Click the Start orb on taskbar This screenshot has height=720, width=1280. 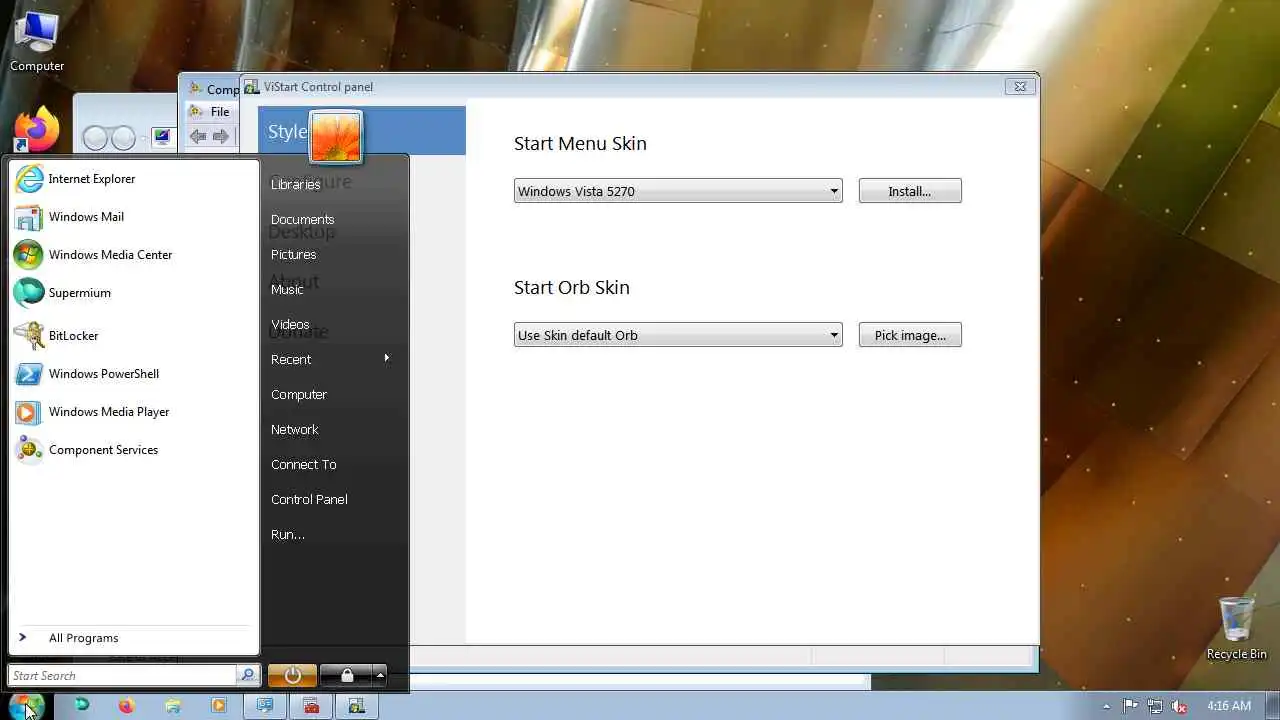26,705
